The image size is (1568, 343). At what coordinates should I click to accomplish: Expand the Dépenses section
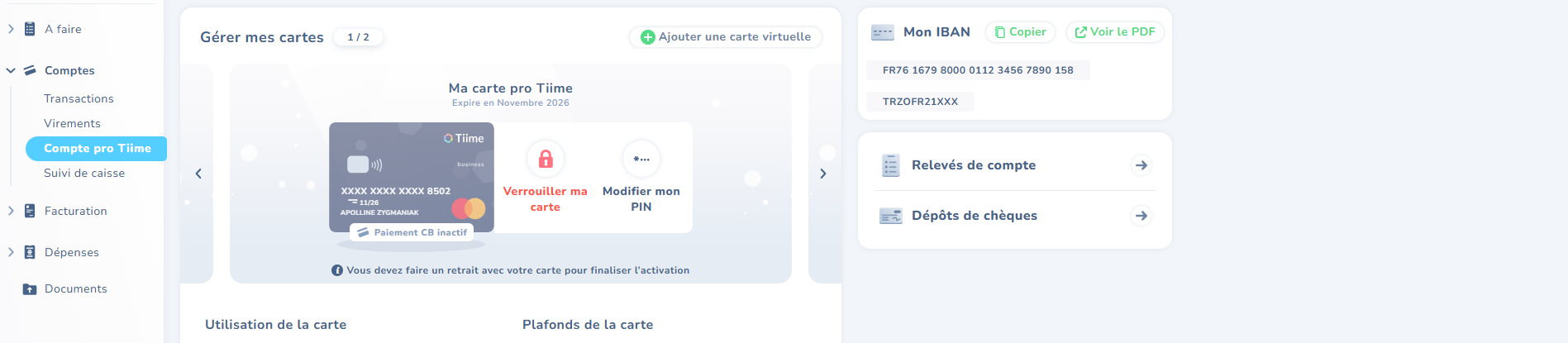tap(11, 252)
